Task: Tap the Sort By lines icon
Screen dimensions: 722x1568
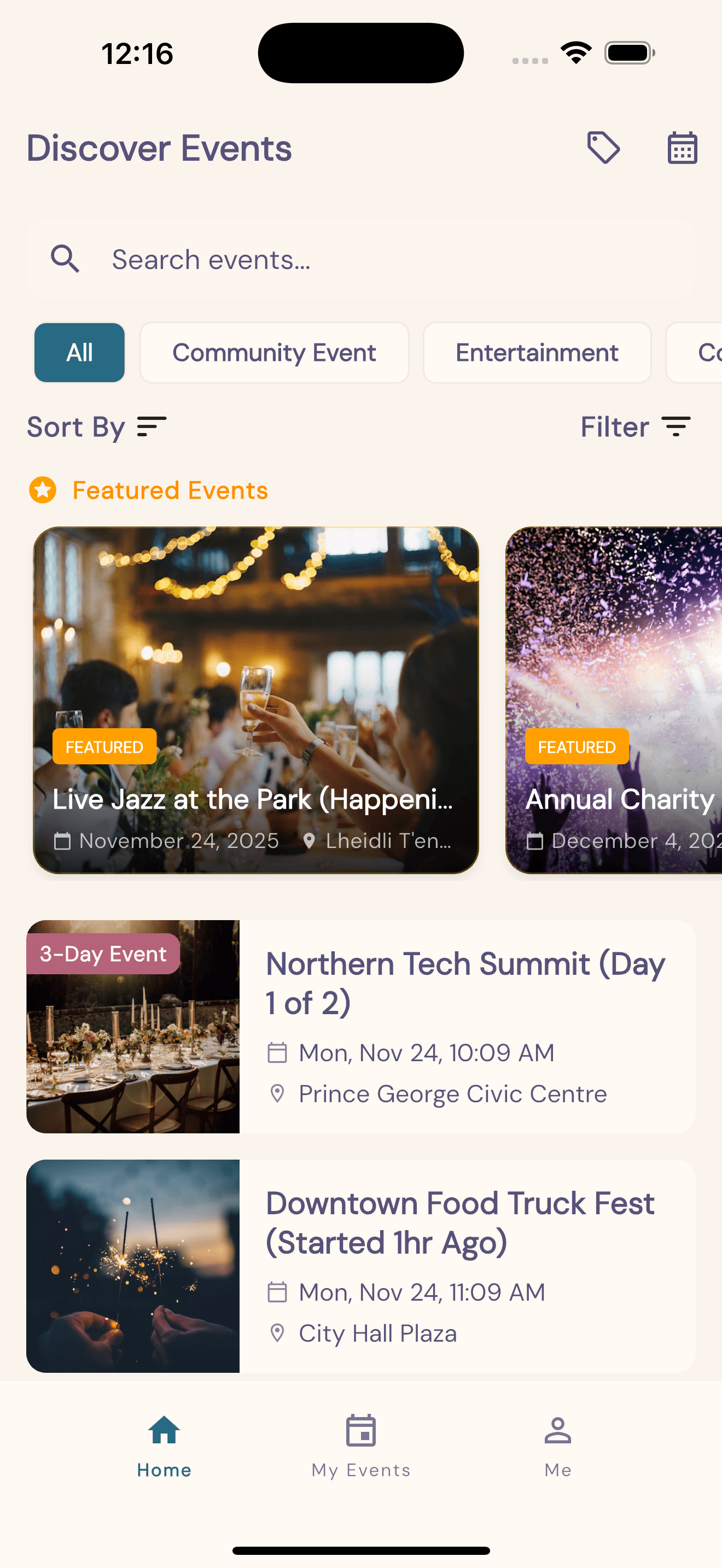Action: pos(152,426)
